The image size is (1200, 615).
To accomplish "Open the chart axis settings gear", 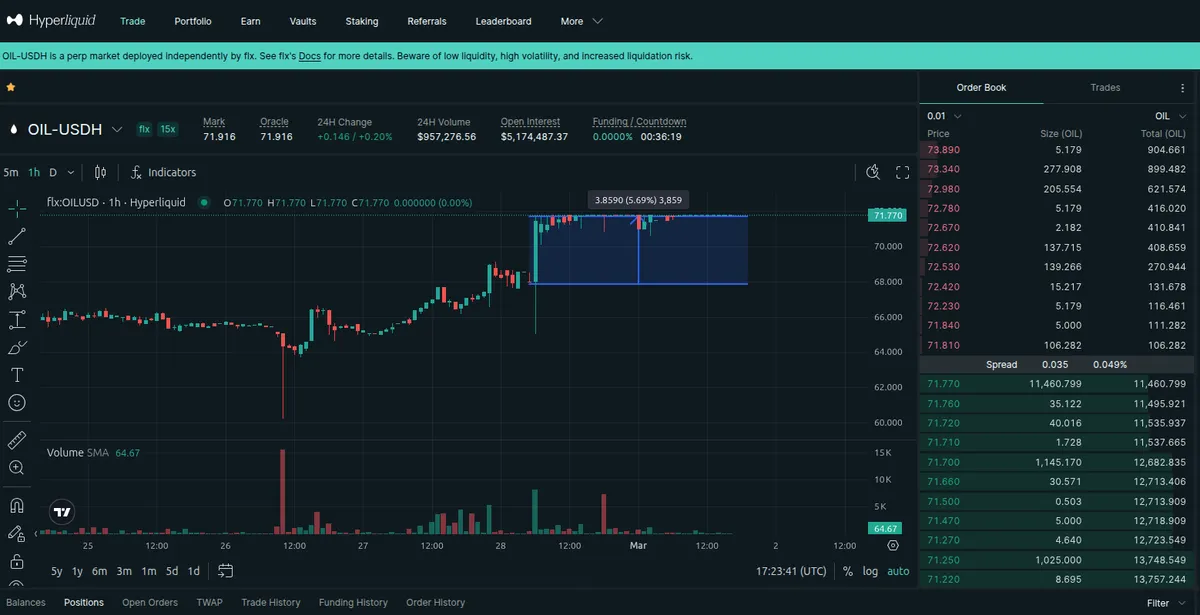I will (x=893, y=546).
